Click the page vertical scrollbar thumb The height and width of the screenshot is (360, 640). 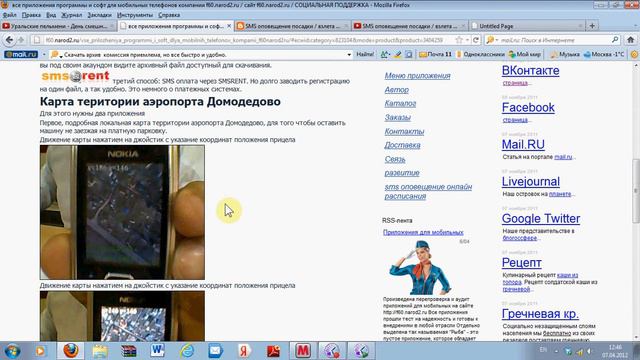636,191
